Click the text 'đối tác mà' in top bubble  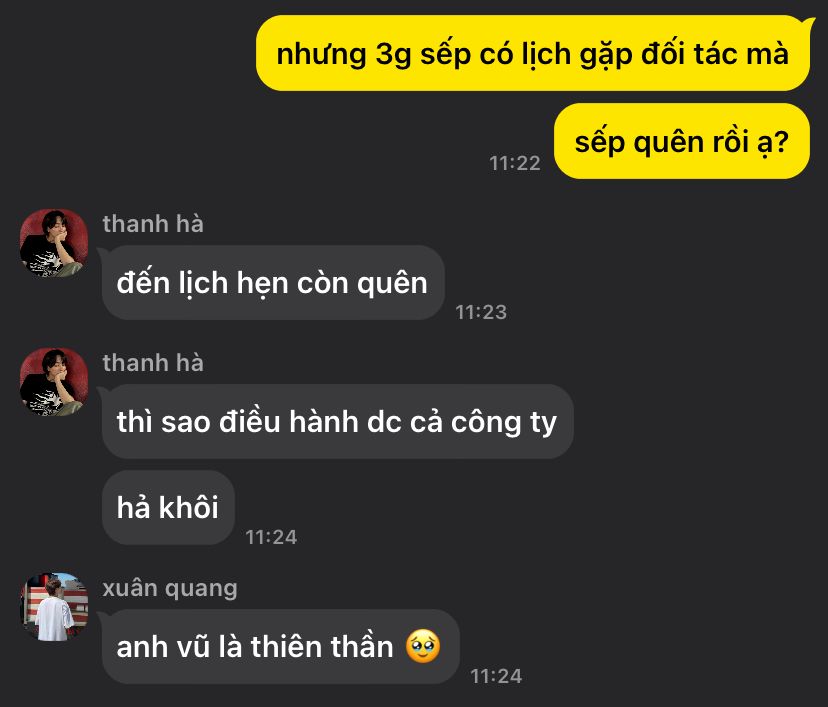[714, 53]
